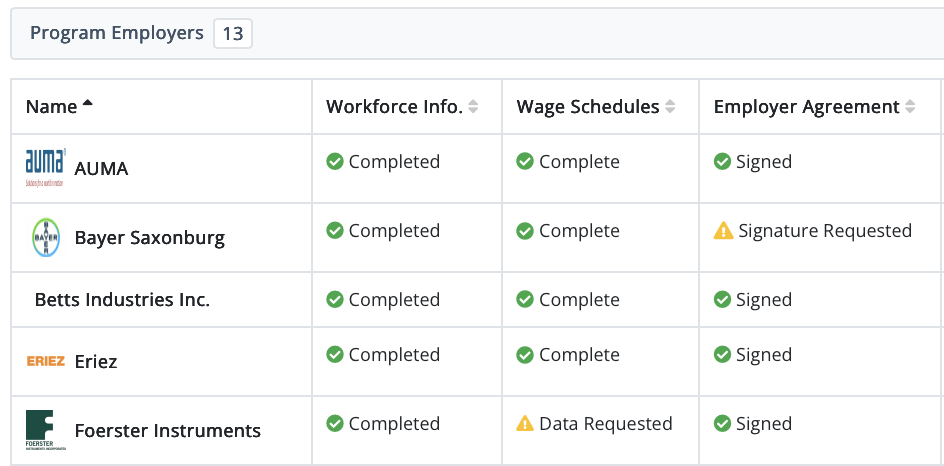Click Completed text in AUMA row
Image resolution: width=944 pixels, height=466 pixels.
394,162
